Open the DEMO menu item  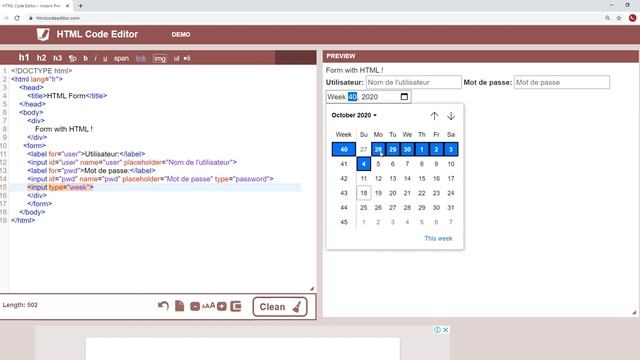coord(181,35)
